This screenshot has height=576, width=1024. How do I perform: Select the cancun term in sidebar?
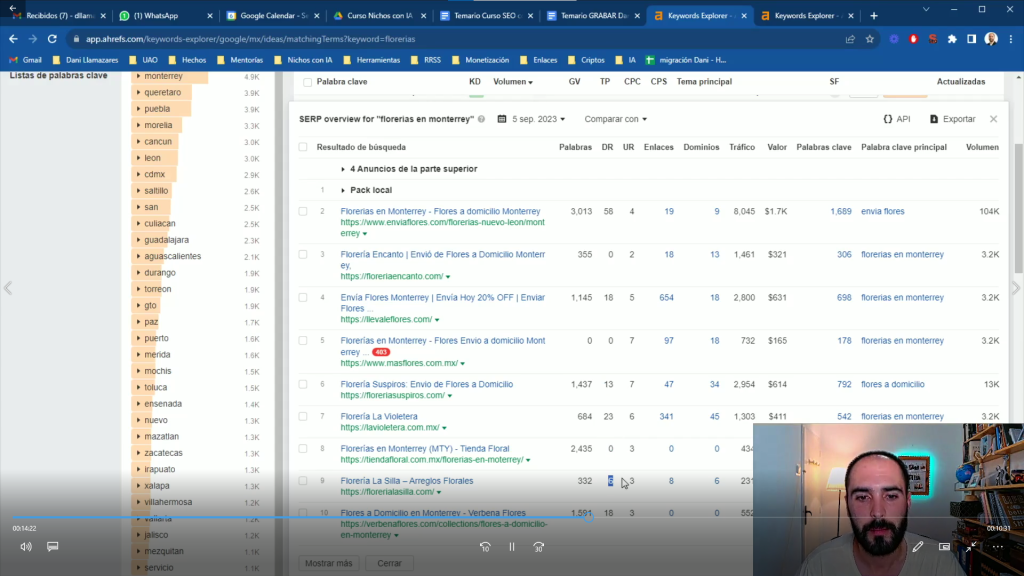coord(158,142)
